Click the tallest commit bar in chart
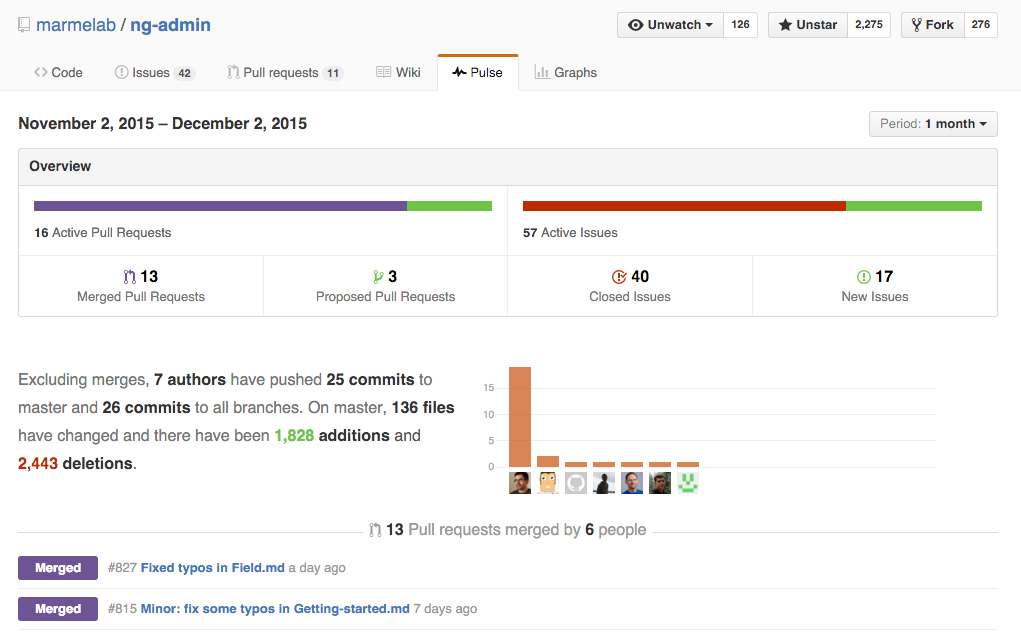This screenshot has width=1021, height=638. 520,417
